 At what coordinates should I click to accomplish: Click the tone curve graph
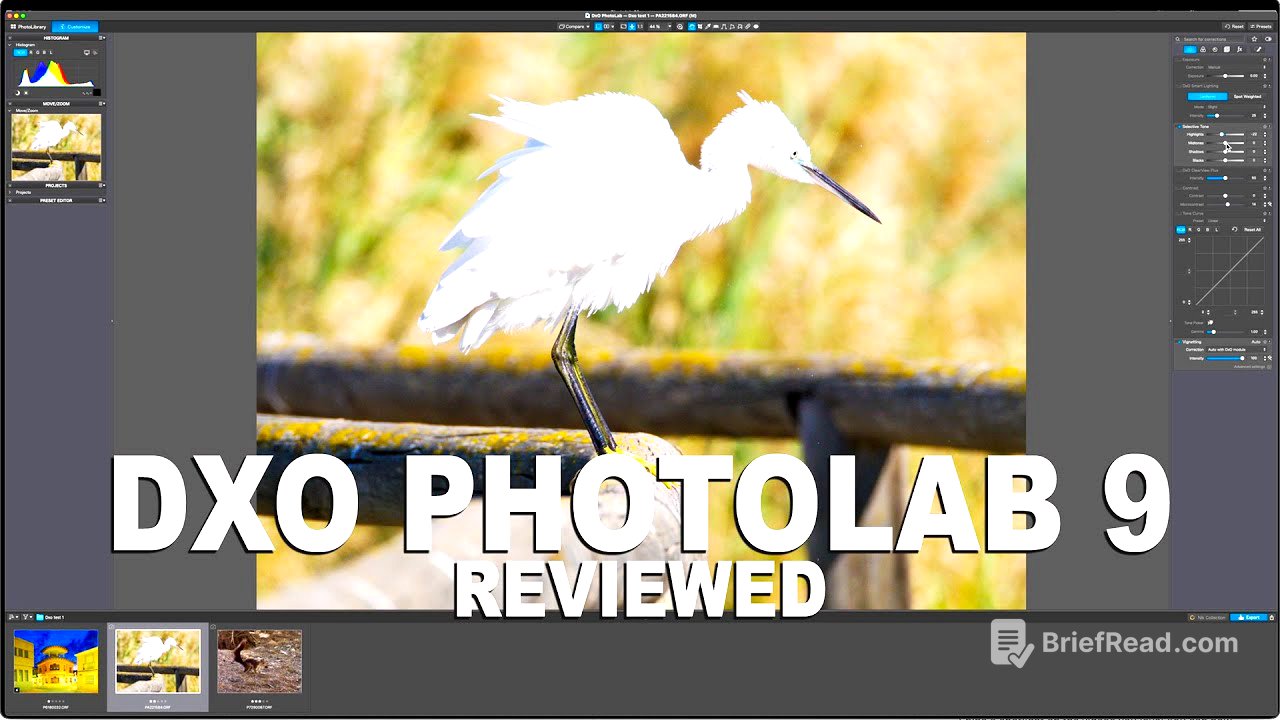1229,271
